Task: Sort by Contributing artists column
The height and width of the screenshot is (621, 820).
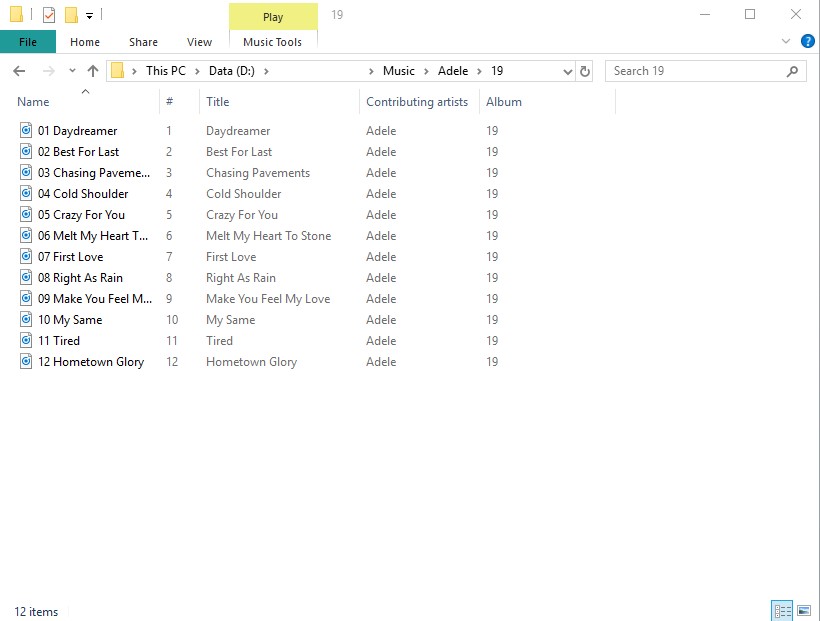Action: (x=417, y=102)
